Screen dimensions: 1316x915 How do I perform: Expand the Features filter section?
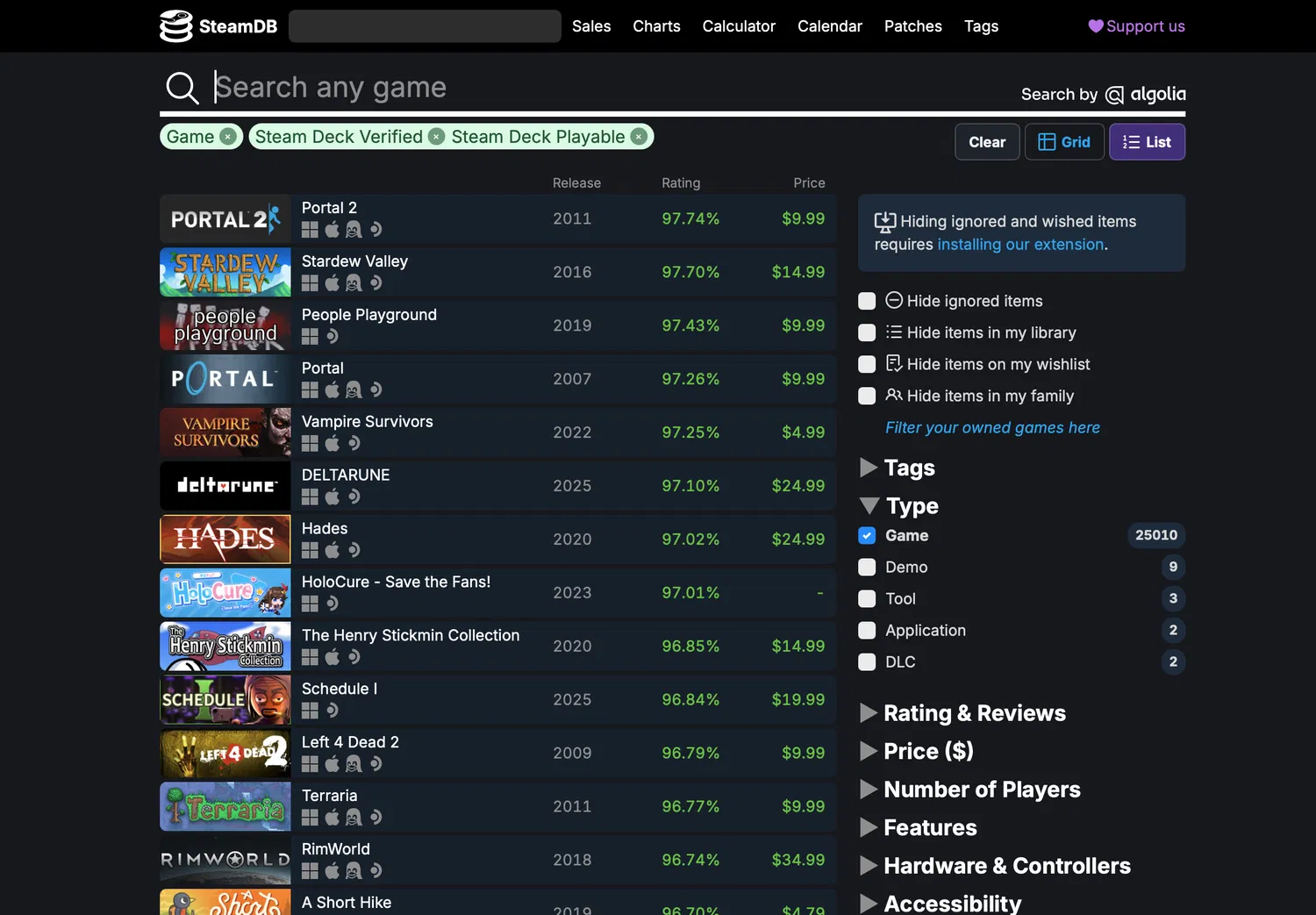point(918,827)
